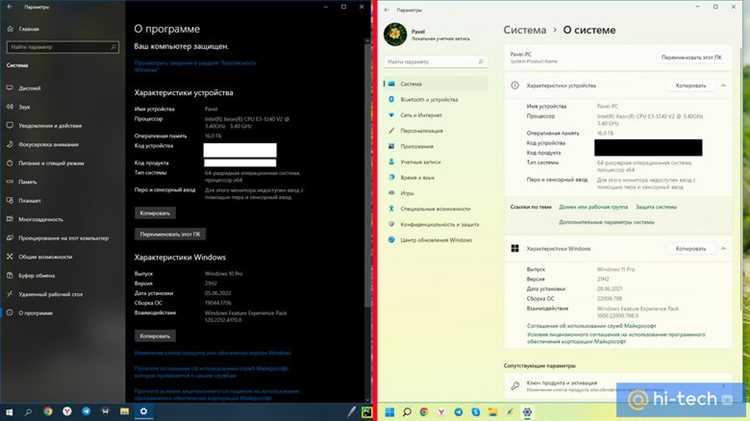Open Время и язык in light sidebar
This screenshot has width=750, height=421.
point(417,177)
